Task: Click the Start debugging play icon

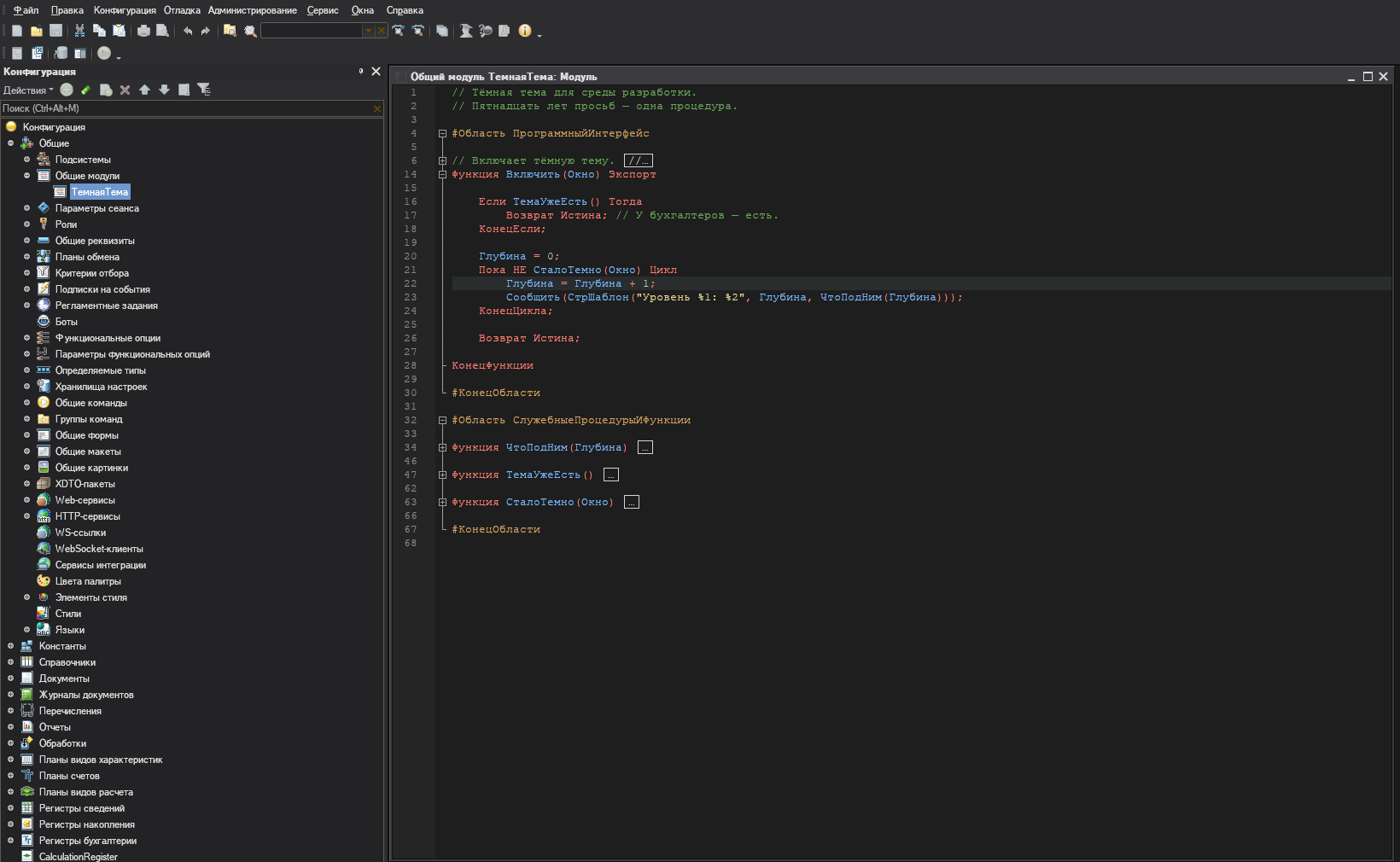Action: pos(104,53)
